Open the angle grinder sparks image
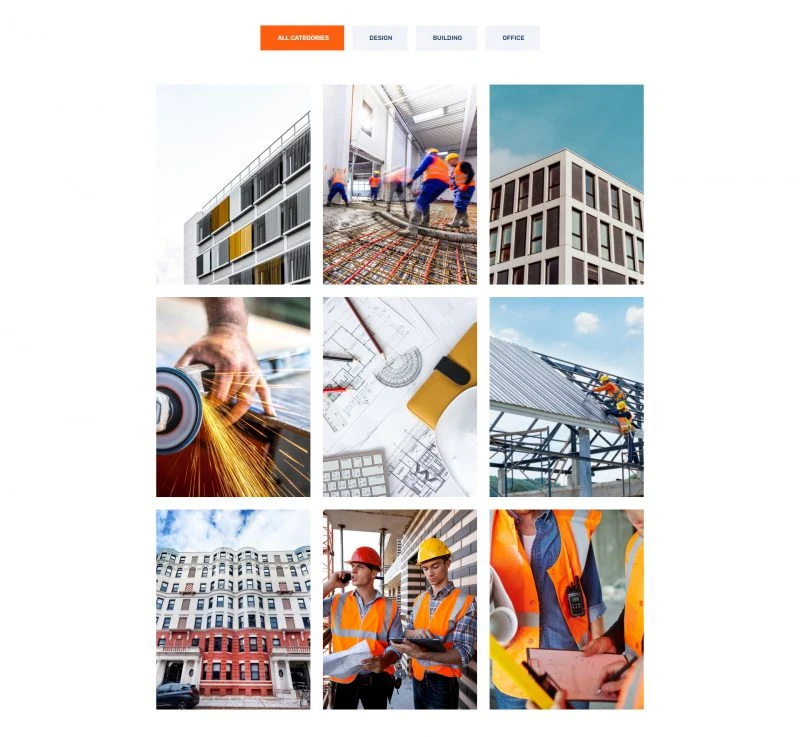The height and width of the screenshot is (737, 800). tap(233, 397)
